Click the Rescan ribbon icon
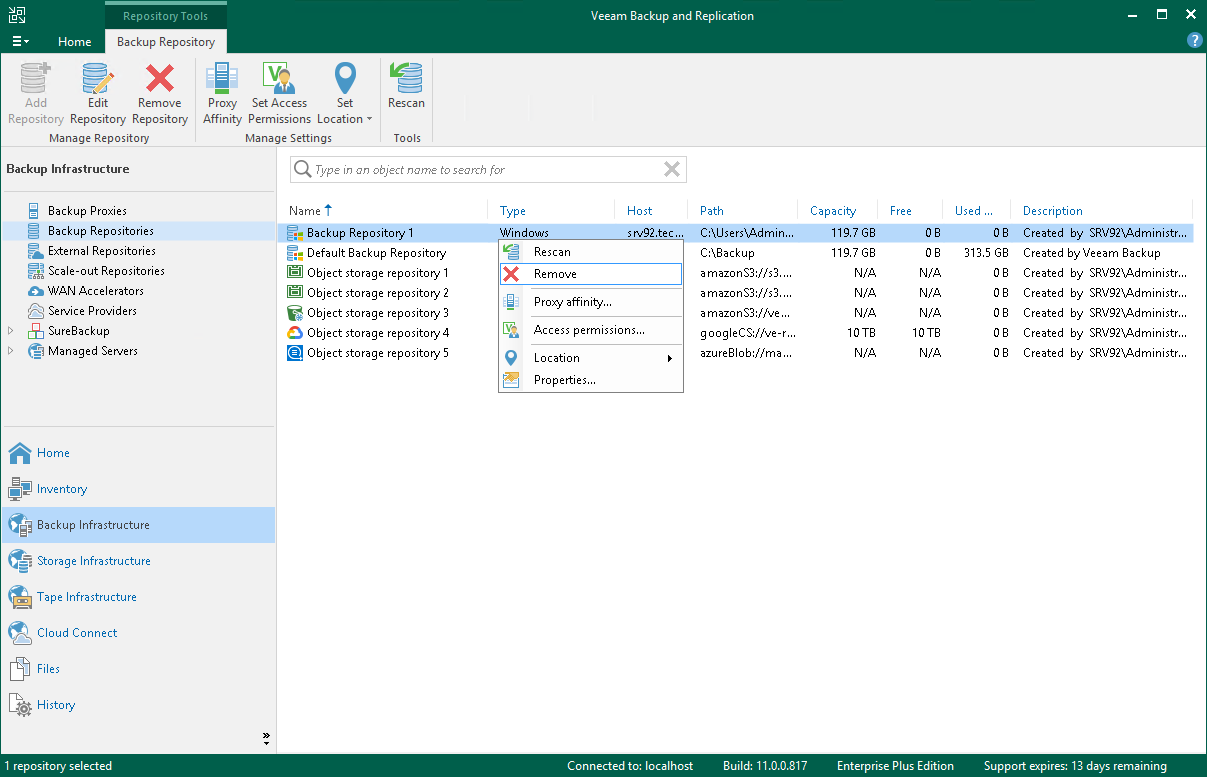Viewport: 1207px width, 777px height. point(406,86)
